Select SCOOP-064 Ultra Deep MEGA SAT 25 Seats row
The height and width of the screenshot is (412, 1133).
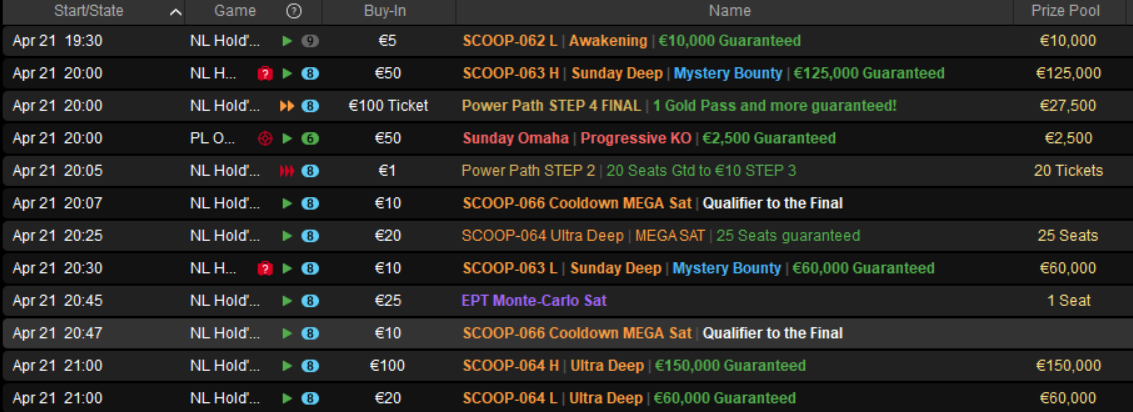(566, 236)
